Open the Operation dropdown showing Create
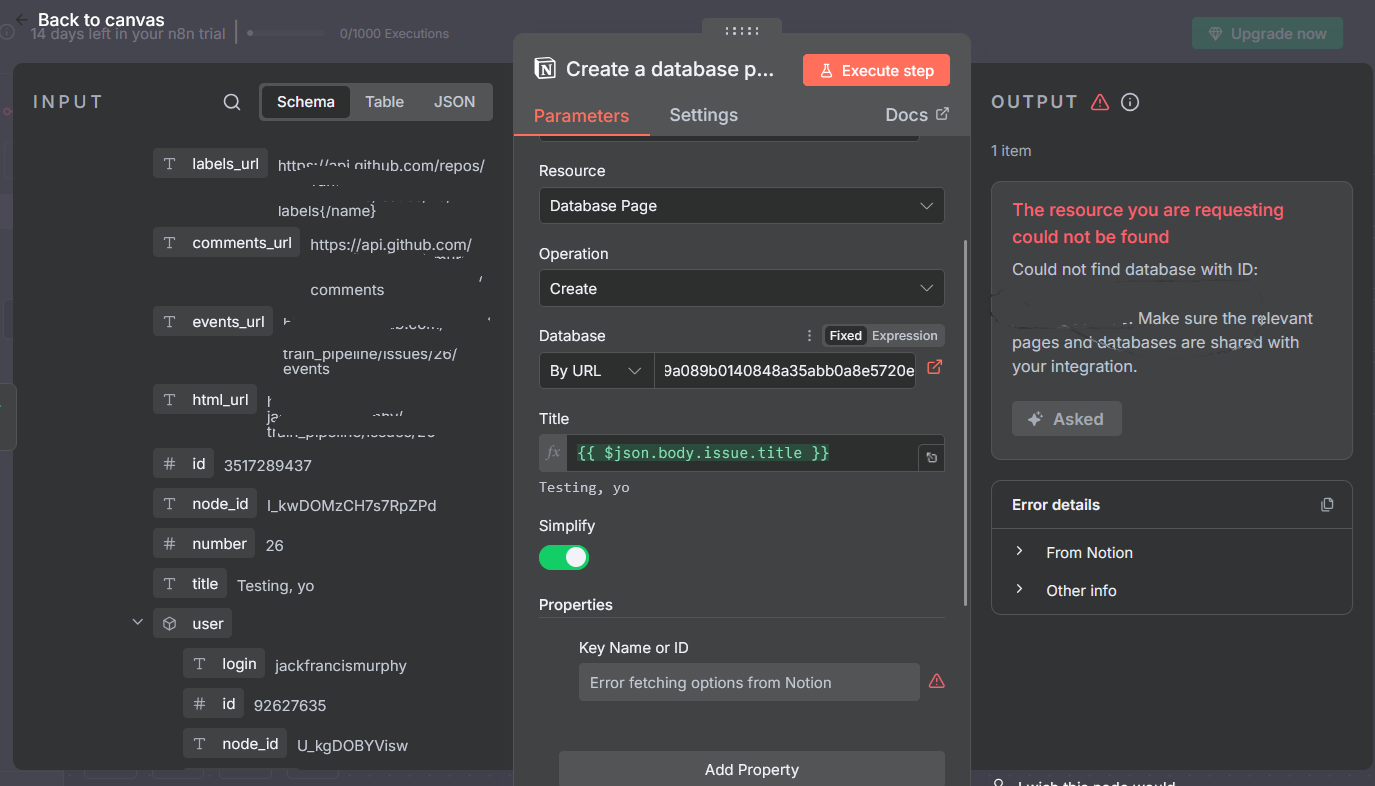This screenshot has width=1375, height=786. click(741, 289)
